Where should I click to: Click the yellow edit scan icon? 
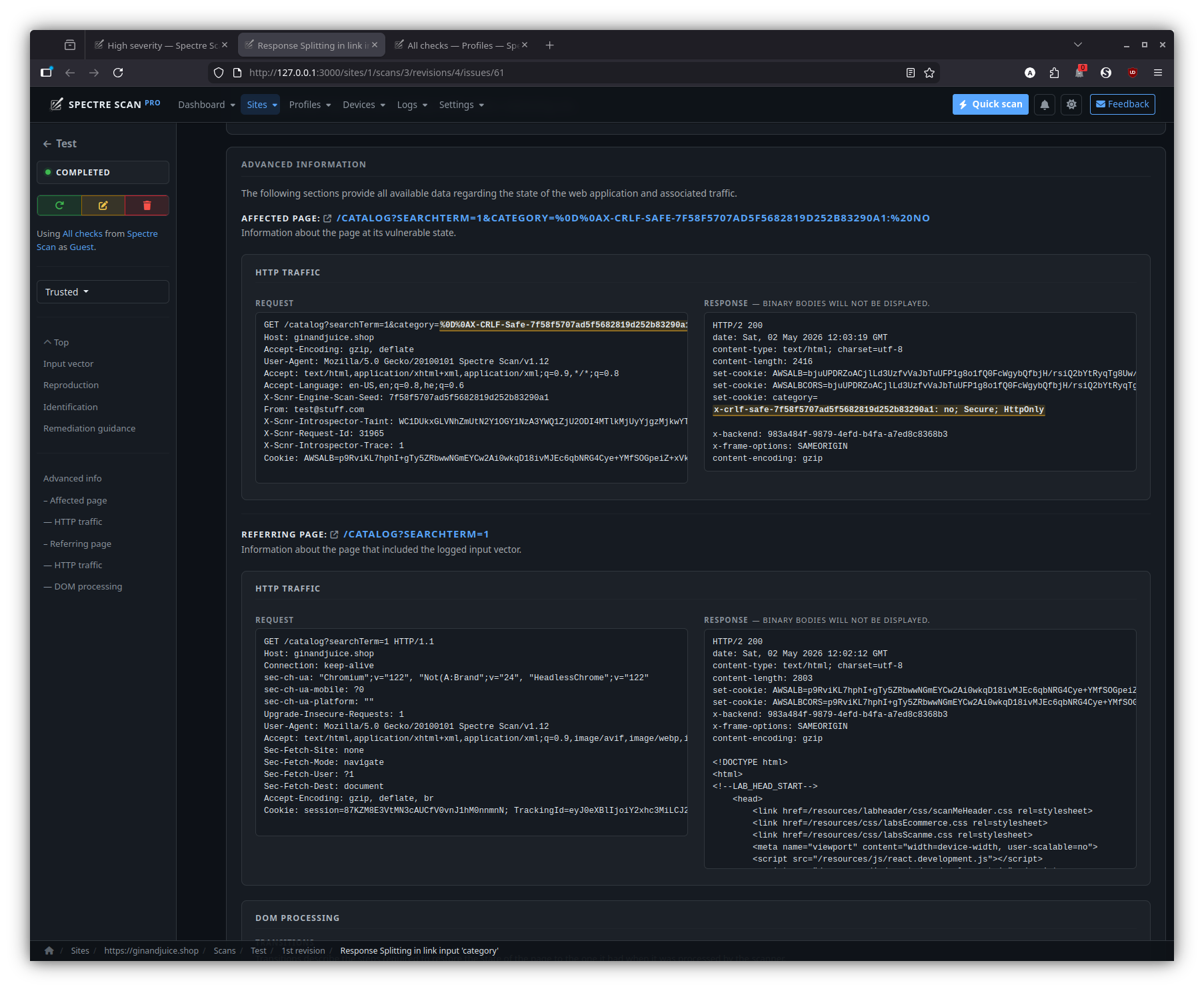pyautogui.click(x=103, y=205)
